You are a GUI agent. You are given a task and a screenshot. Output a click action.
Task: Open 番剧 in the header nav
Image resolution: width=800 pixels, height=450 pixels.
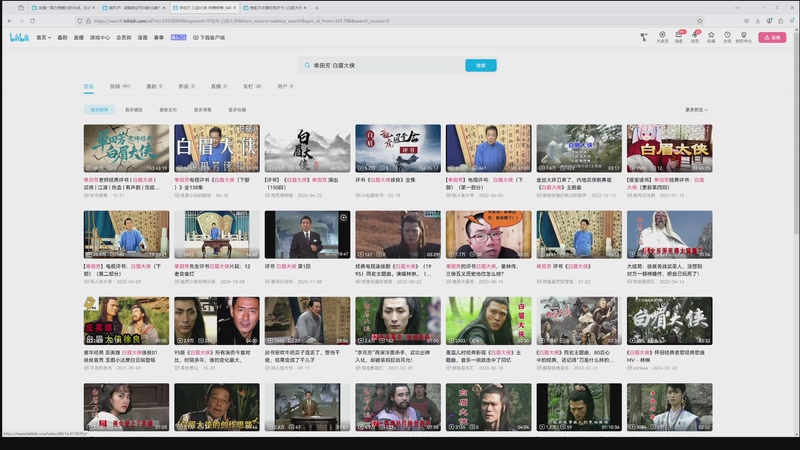[62, 37]
